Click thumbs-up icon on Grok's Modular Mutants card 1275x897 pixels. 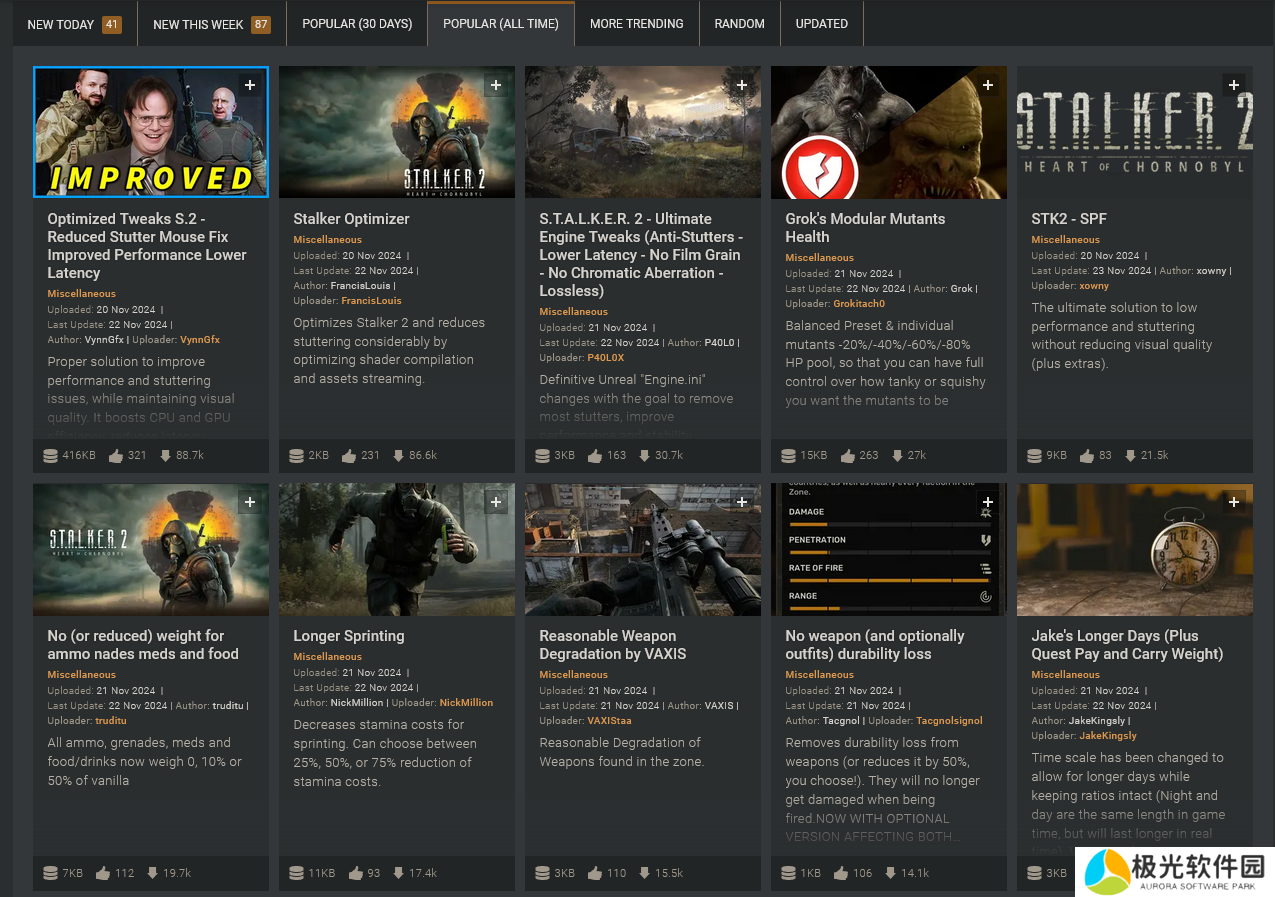(x=847, y=456)
